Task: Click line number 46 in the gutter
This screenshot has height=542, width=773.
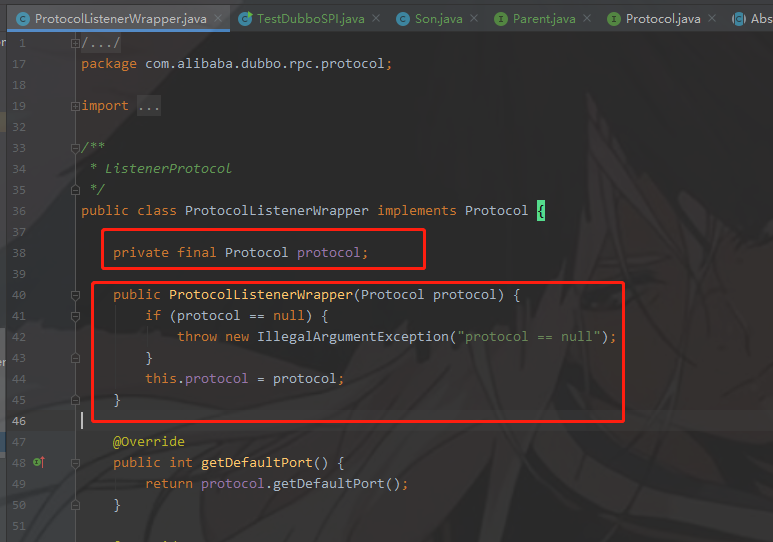Action: pyautogui.click(x=19, y=421)
